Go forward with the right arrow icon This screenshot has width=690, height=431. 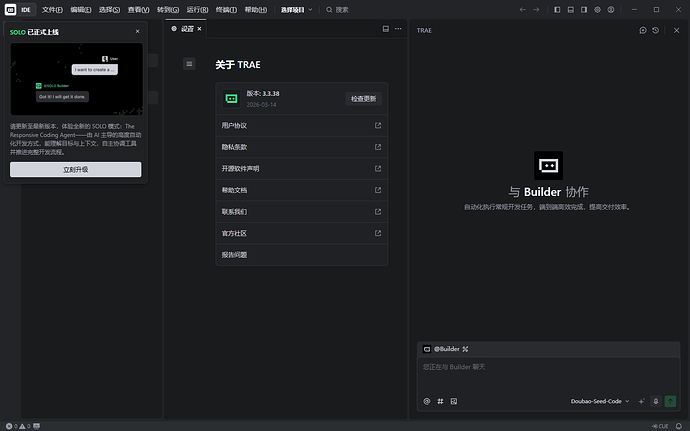coord(536,10)
